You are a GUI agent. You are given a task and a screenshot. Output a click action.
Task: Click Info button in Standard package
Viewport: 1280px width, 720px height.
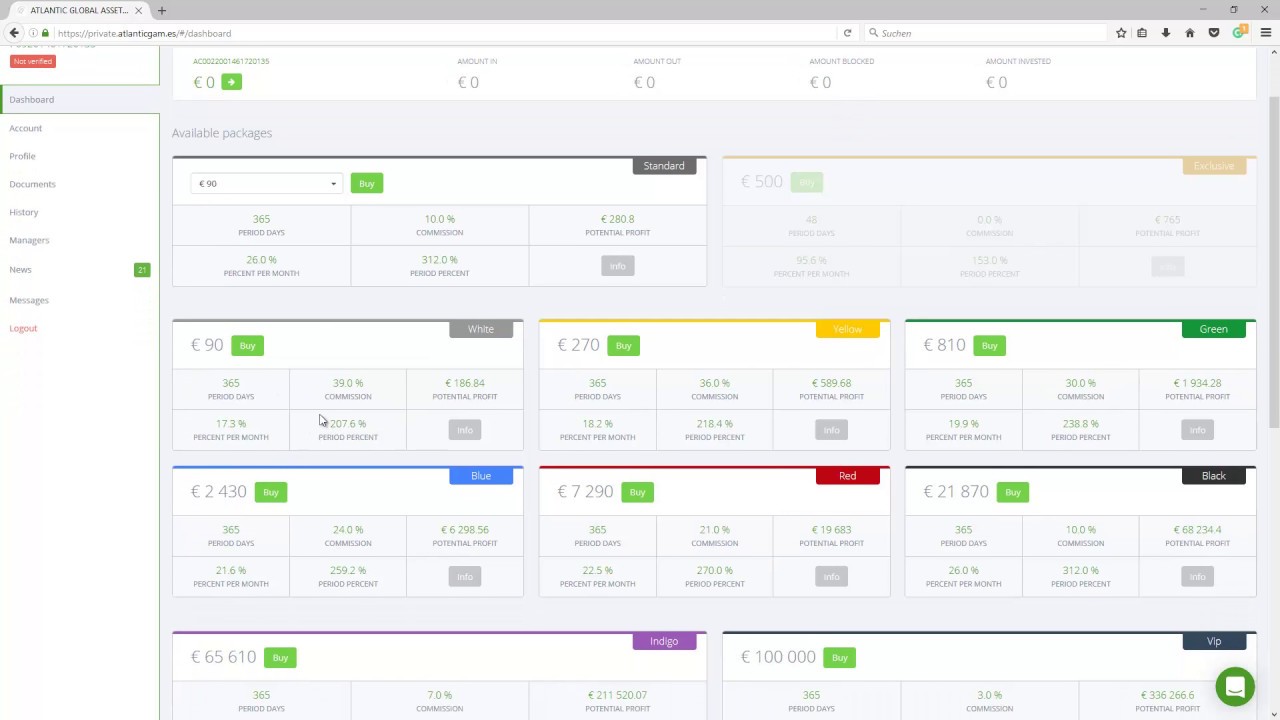[x=618, y=266]
